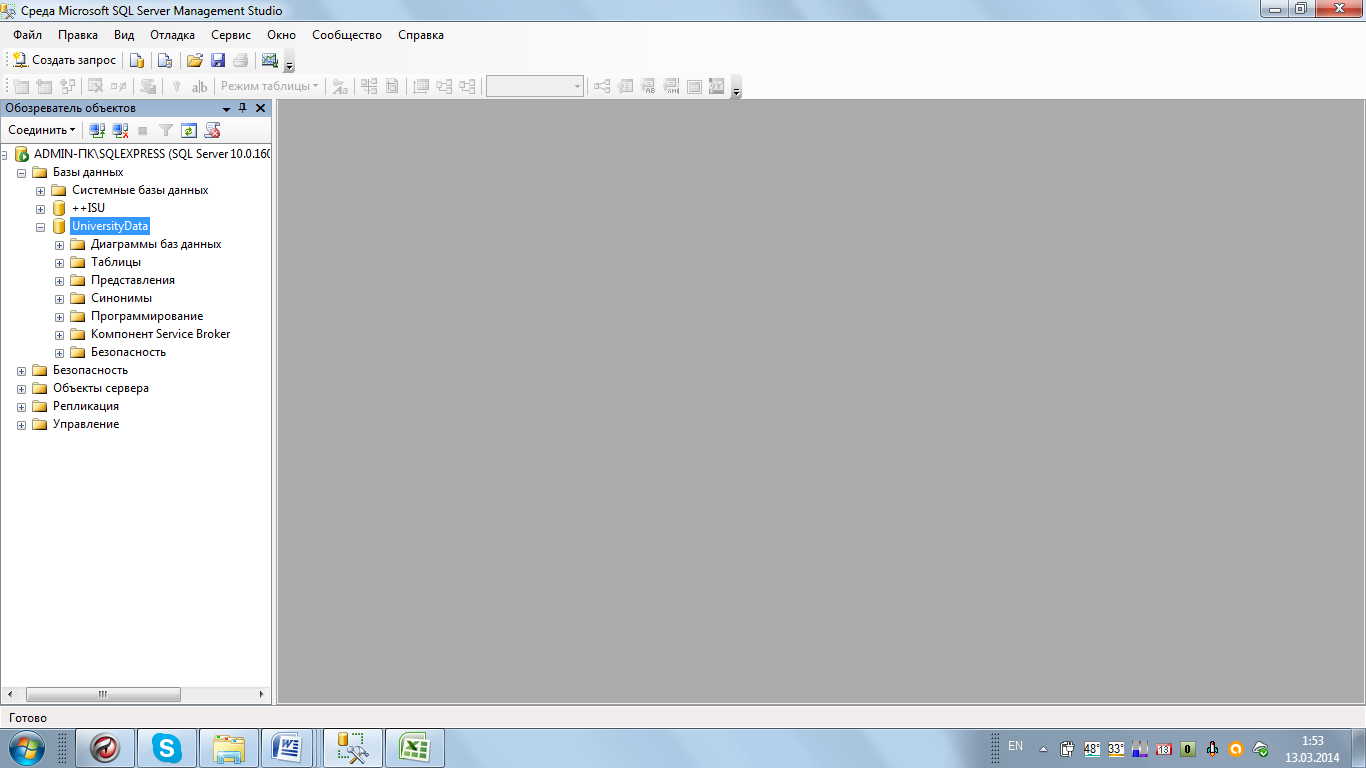Screen dimensions: 1366x768
Task: Open Windows Explorer from the taskbar
Action: pos(229,748)
